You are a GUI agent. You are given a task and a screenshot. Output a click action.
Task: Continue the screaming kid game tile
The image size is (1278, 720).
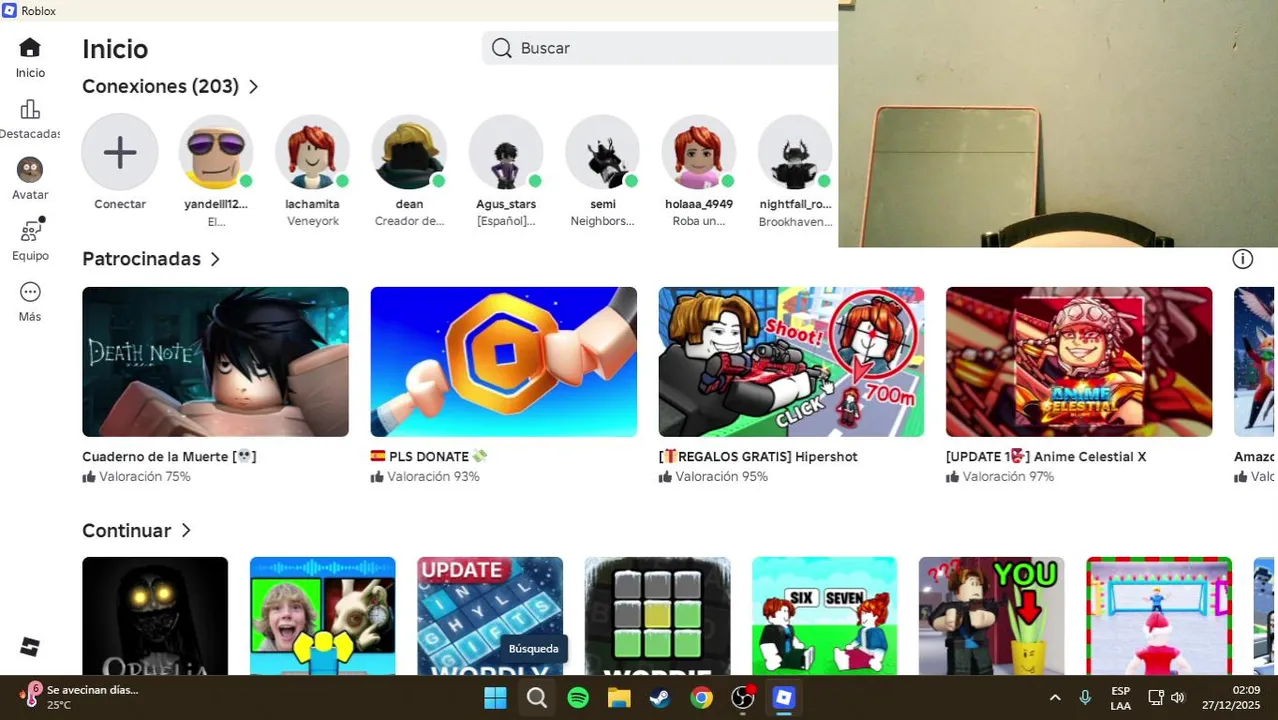[322, 616]
